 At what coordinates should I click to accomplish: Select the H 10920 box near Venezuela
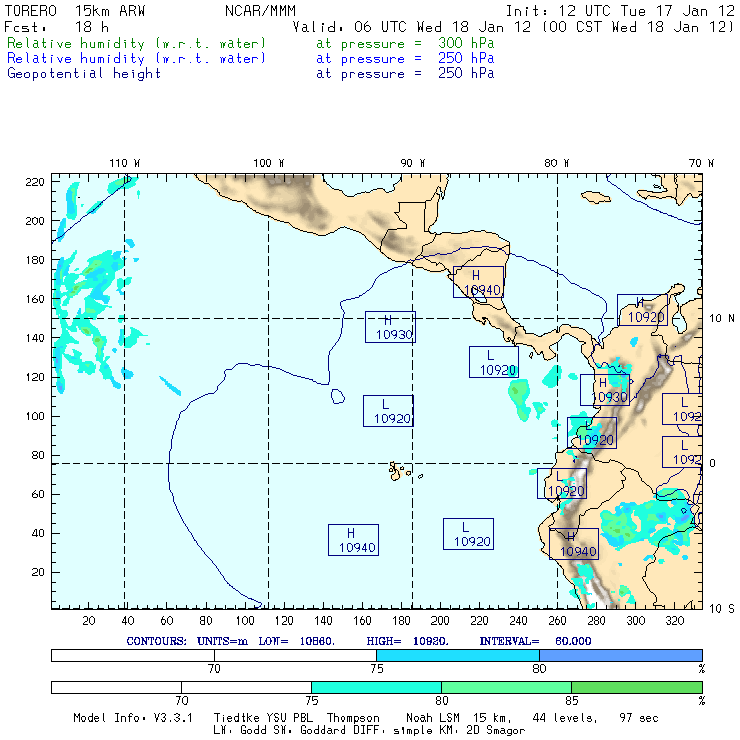tap(642, 310)
